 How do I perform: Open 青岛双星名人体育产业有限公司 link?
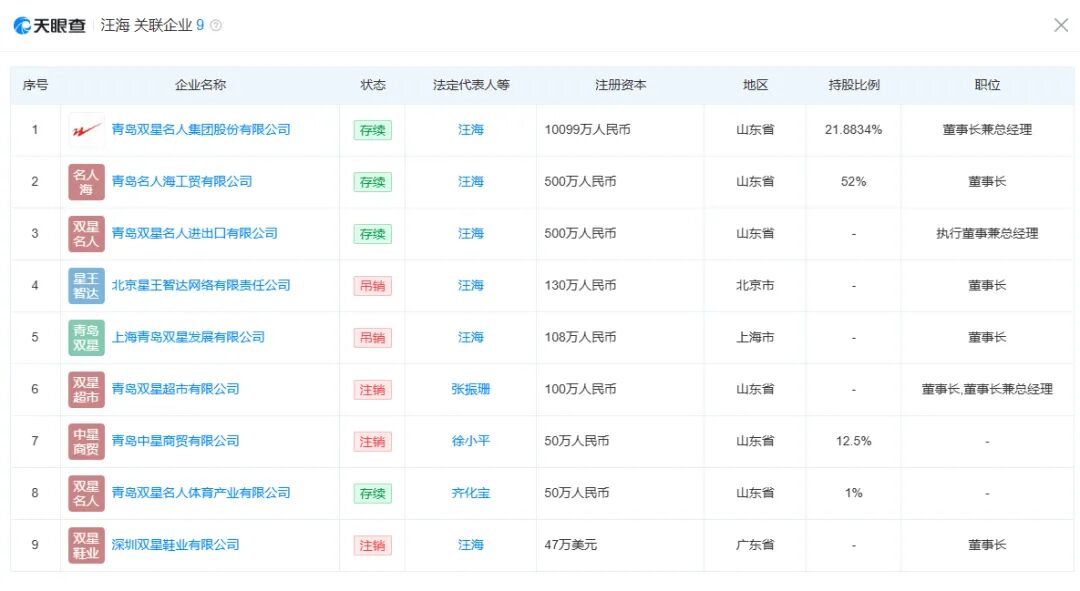201,492
